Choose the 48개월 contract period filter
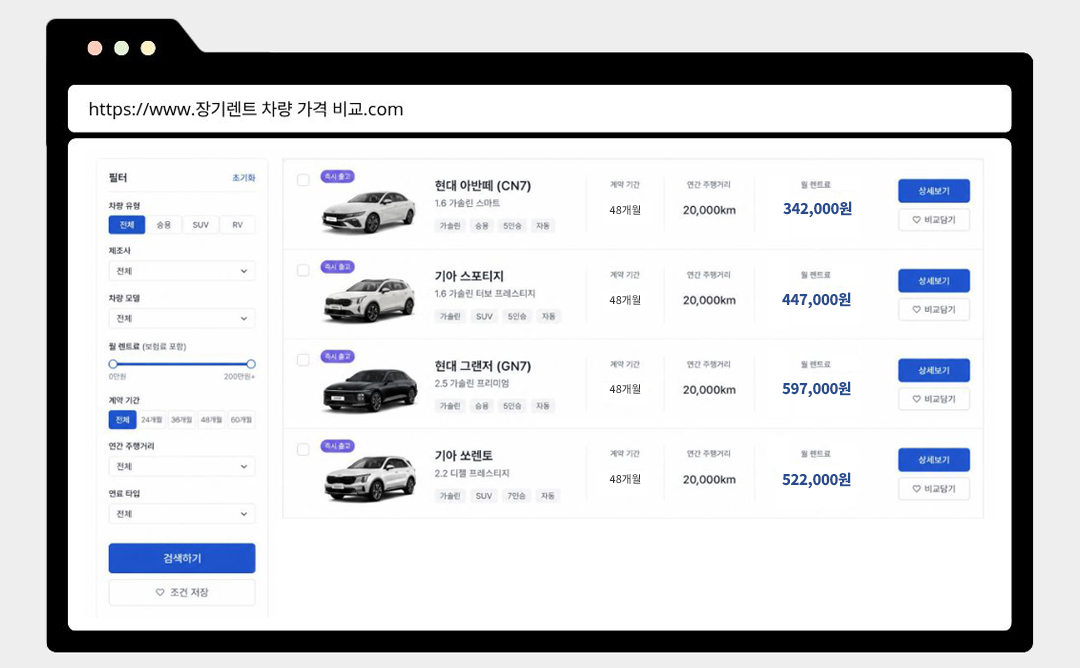The image size is (1080, 668). tap(211, 419)
